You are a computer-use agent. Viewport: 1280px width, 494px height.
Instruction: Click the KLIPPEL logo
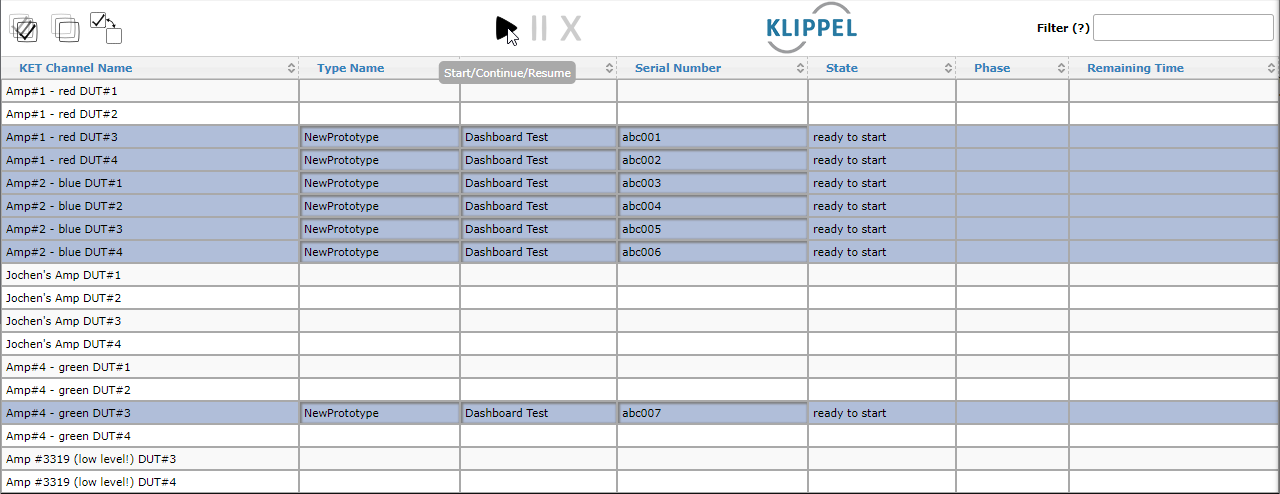(x=811, y=28)
